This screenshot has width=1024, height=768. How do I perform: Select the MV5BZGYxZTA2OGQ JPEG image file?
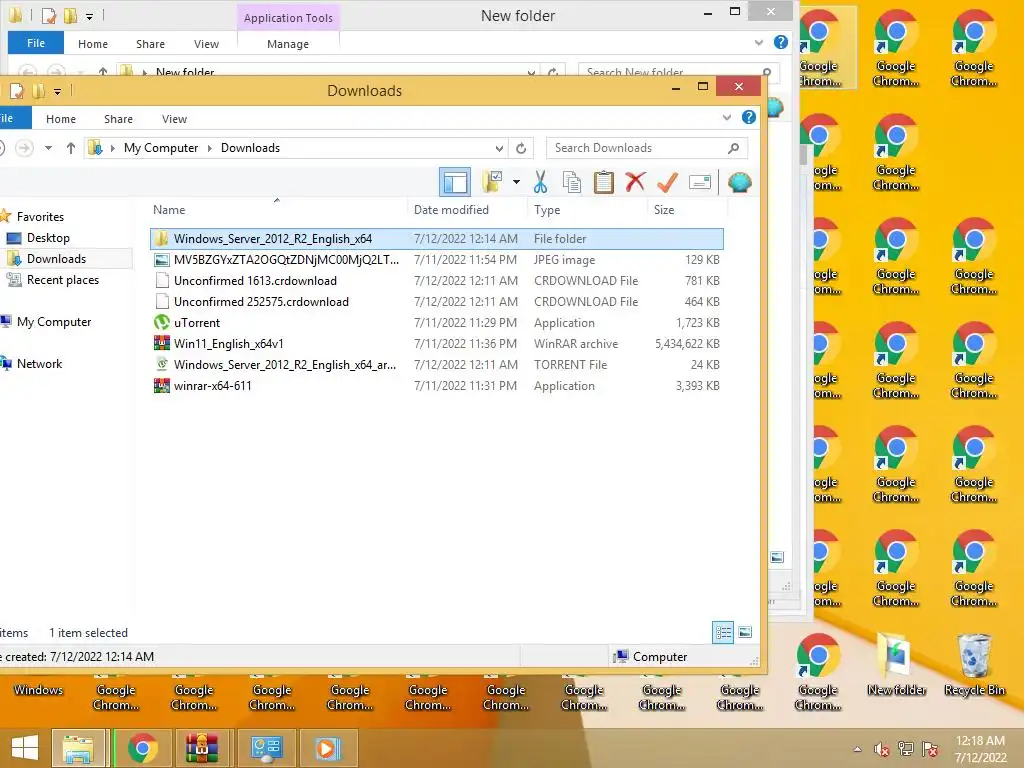[x=437, y=259]
